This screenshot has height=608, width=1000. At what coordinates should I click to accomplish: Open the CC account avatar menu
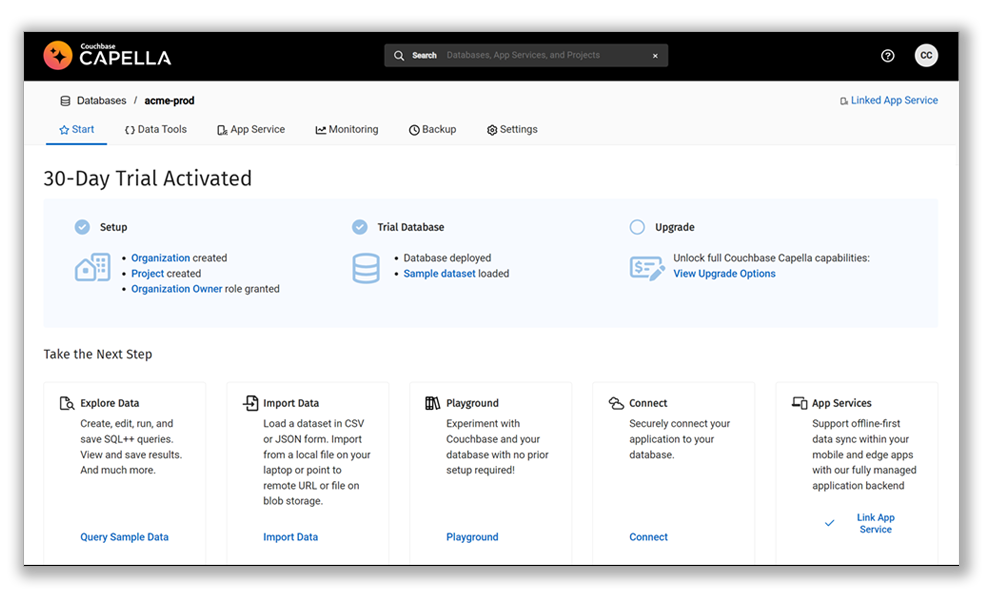click(926, 55)
